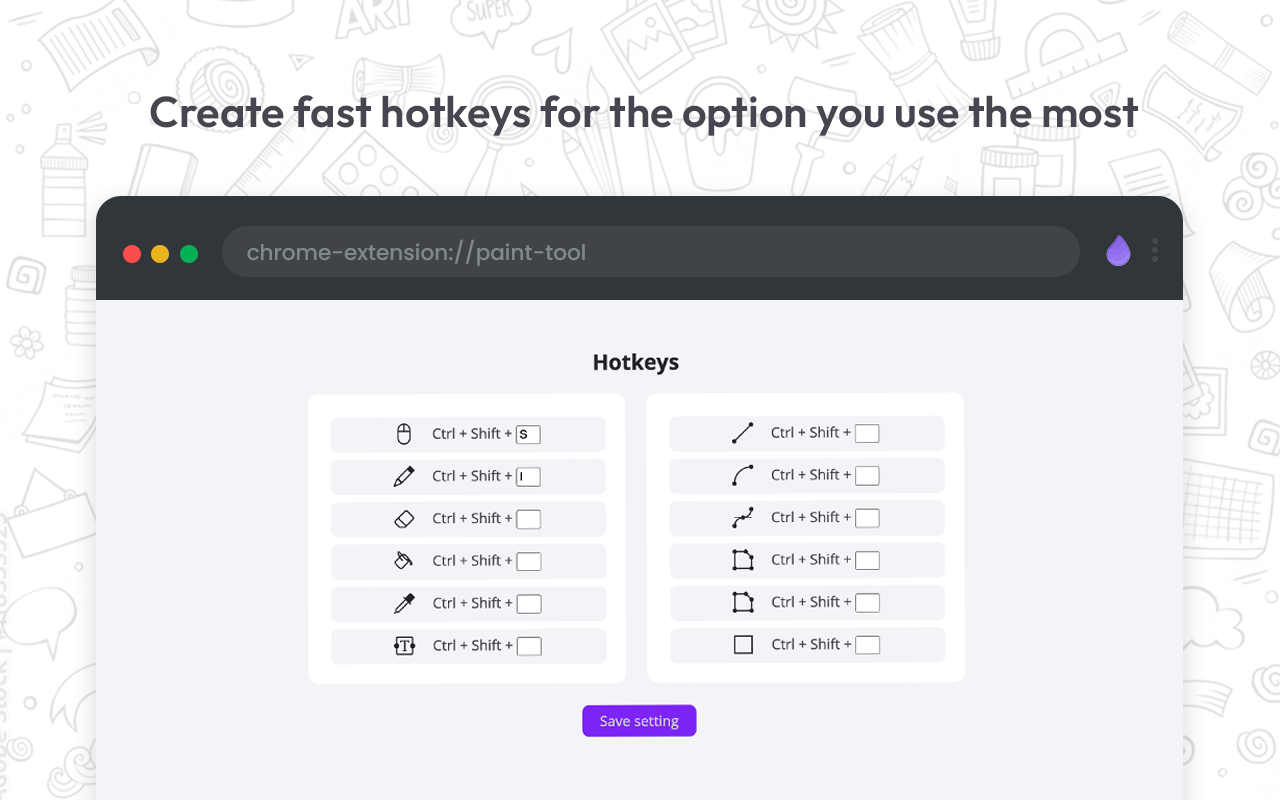The height and width of the screenshot is (800, 1280).
Task: Focus the rectangle tool hotkey field
Action: 867,645
